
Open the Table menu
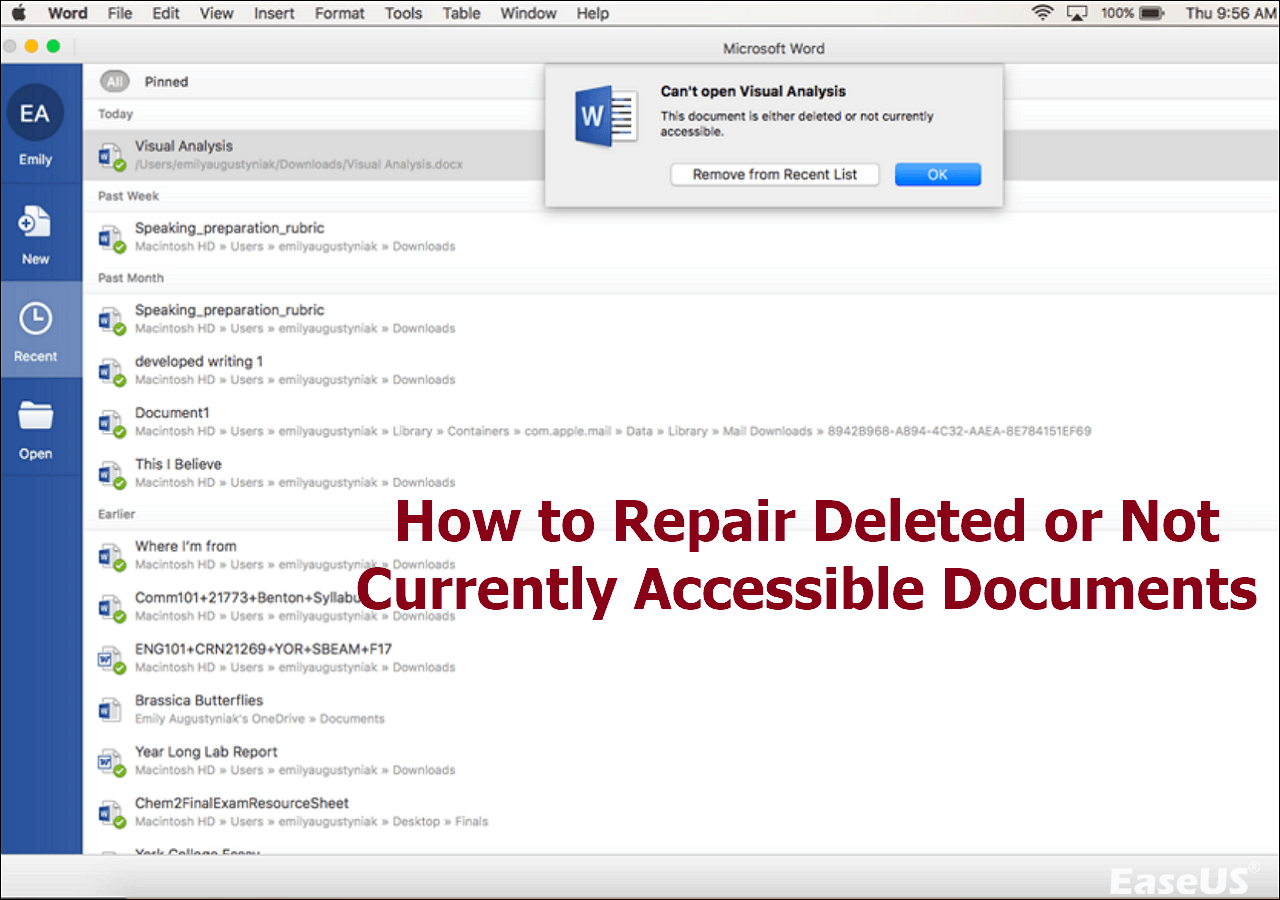click(x=461, y=13)
